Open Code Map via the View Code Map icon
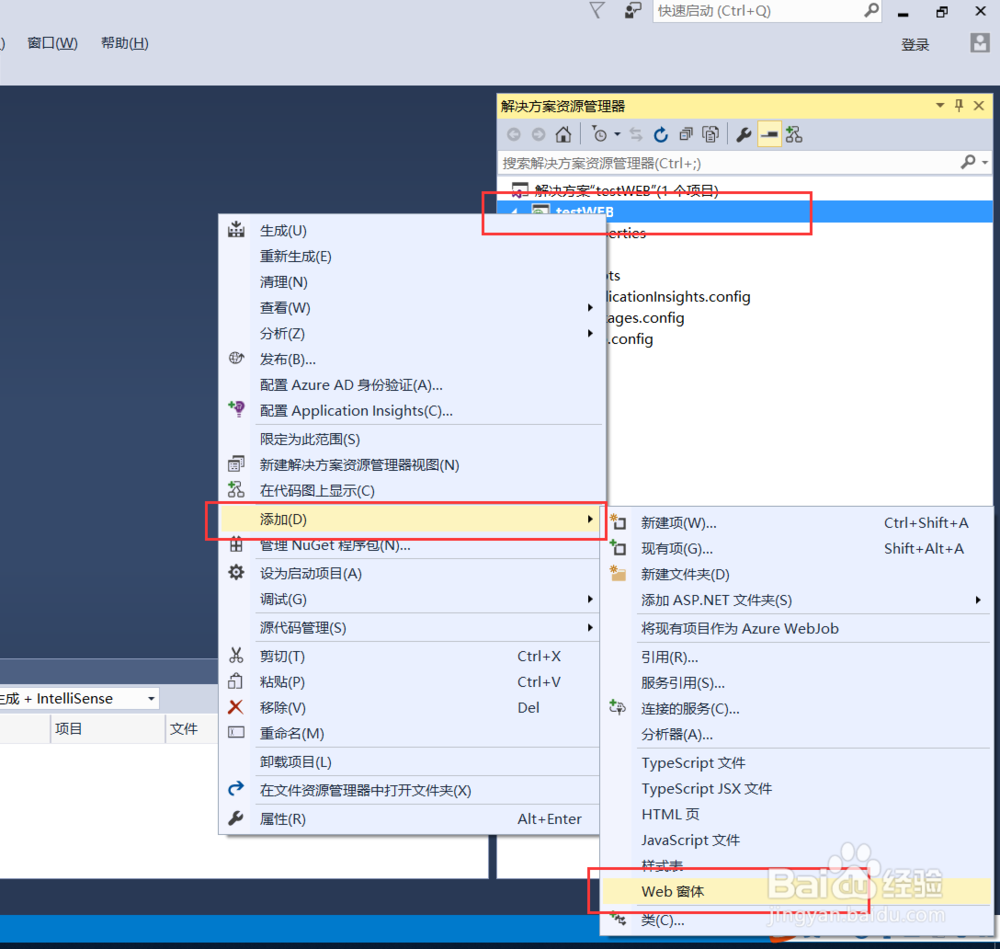 pyautogui.click(x=794, y=134)
